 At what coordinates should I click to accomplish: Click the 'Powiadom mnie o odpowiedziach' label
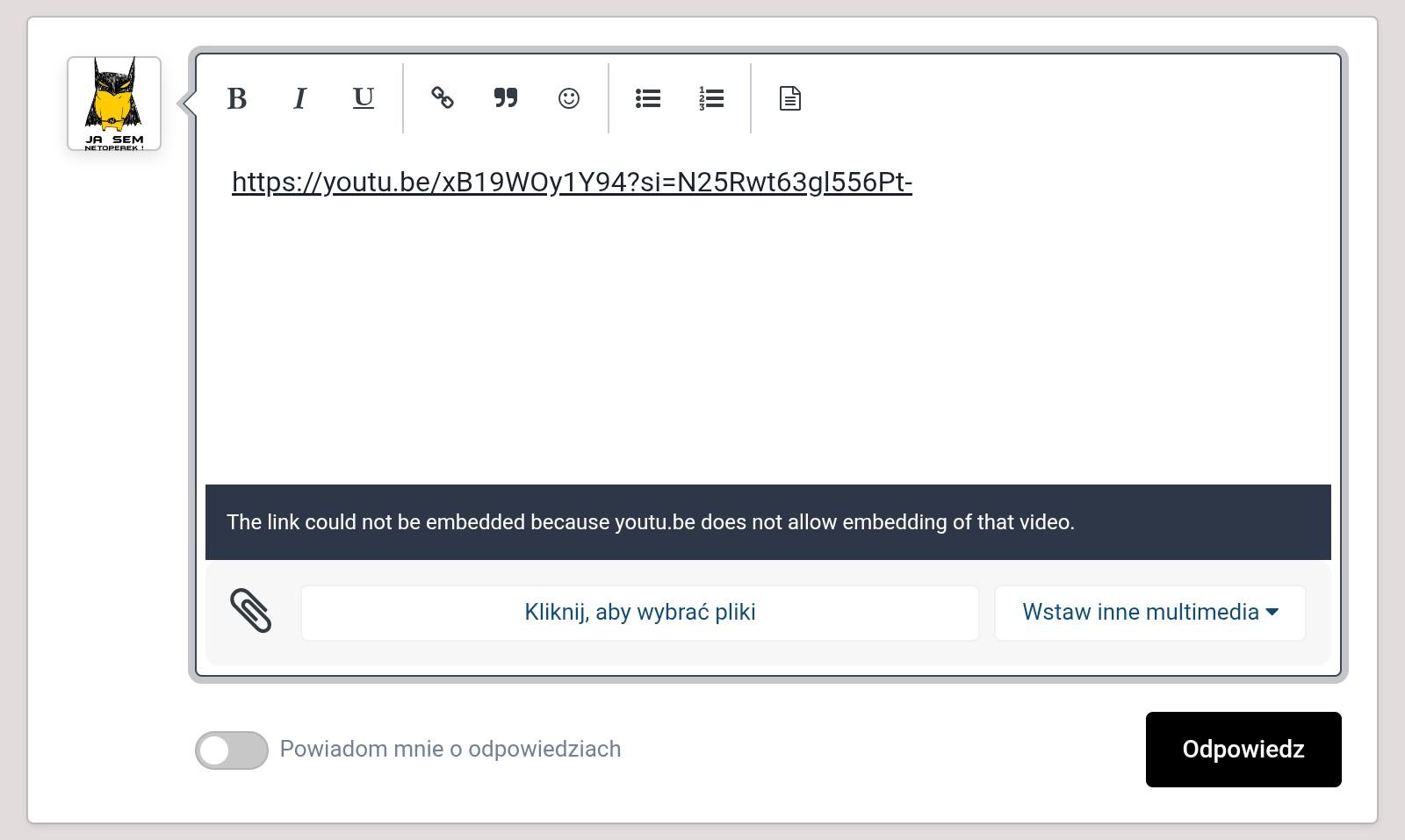(450, 750)
